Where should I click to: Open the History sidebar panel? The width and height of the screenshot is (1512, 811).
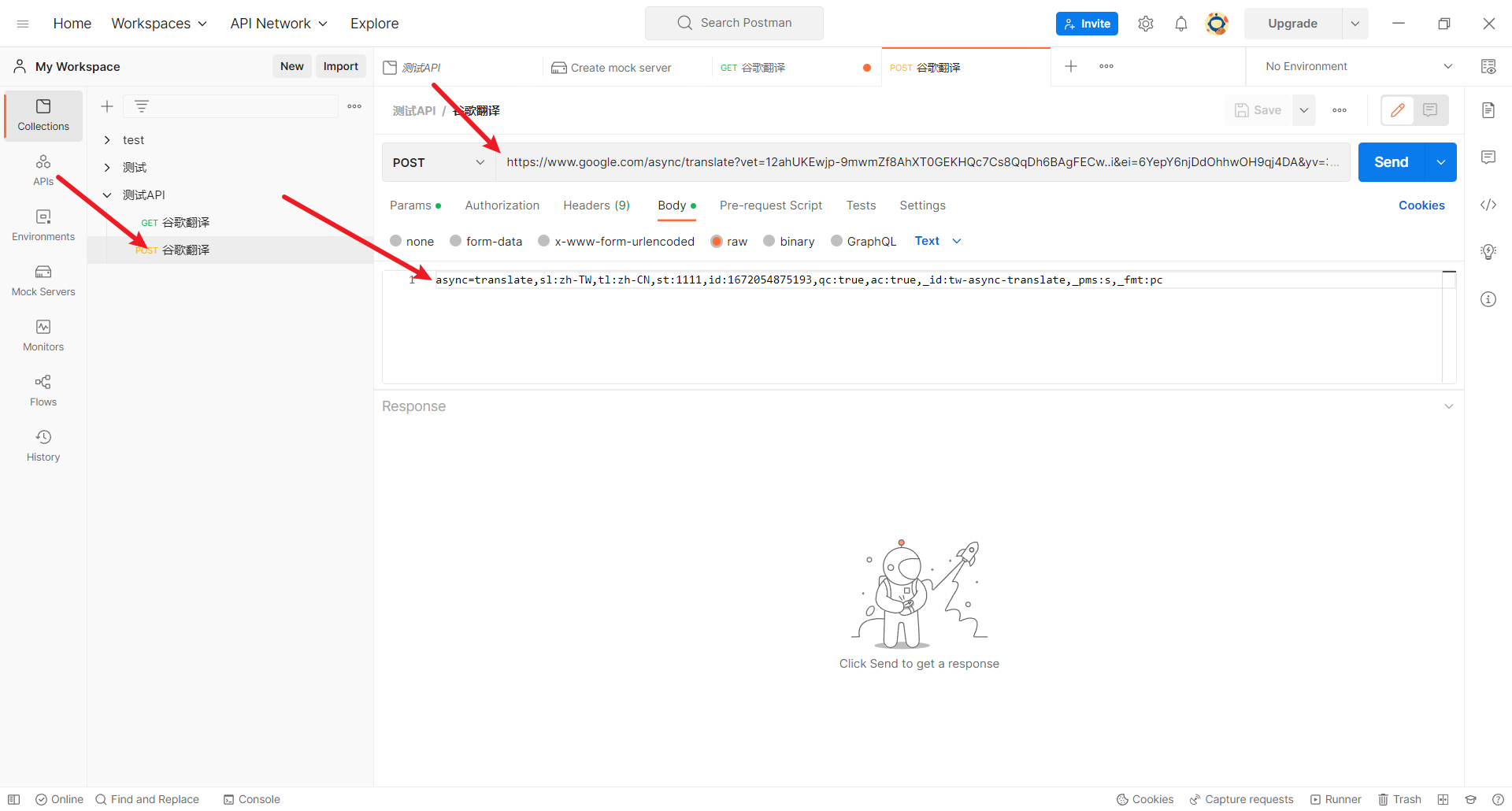click(43, 446)
